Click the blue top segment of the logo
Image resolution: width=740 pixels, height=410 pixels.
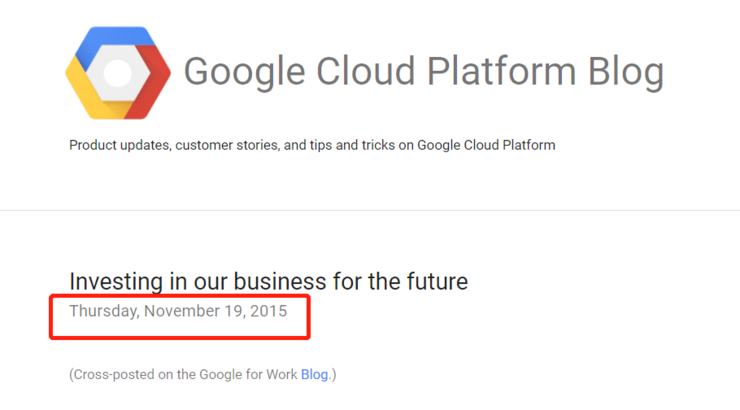pos(115,38)
